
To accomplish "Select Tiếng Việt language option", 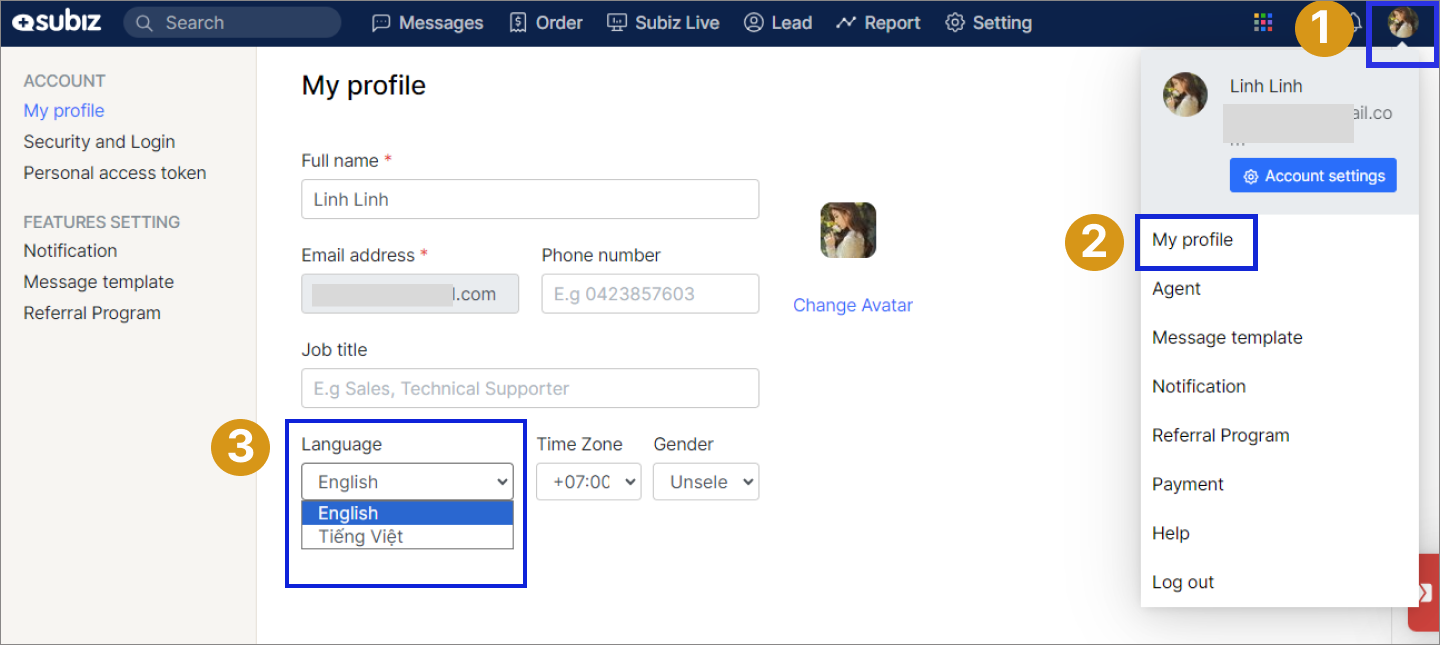I will [360, 537].
